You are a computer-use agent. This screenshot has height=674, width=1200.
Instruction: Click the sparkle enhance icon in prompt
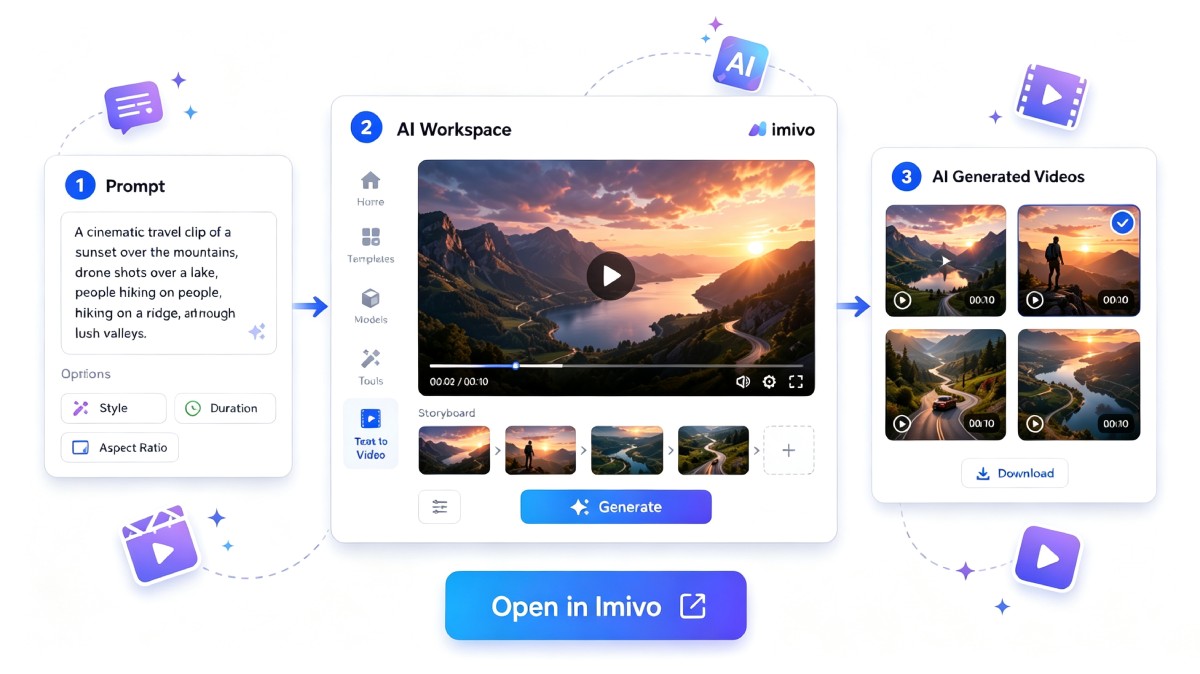click(x=257, y=332)
